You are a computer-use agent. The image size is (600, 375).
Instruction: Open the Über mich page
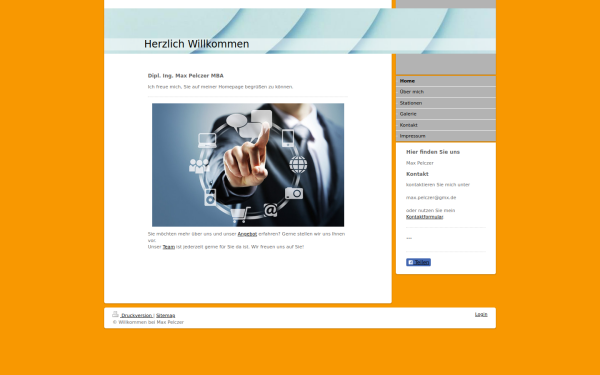tap(446, 92)
